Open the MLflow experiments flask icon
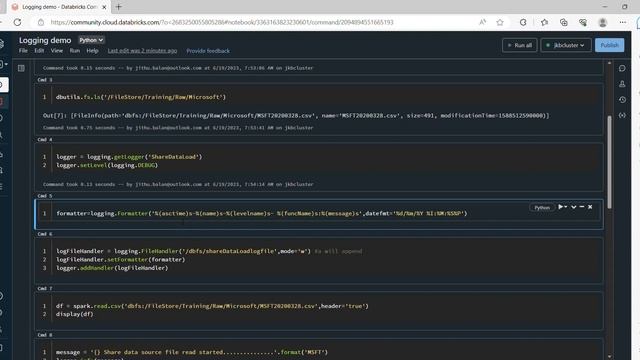640x360 pixels. [622, 84]
